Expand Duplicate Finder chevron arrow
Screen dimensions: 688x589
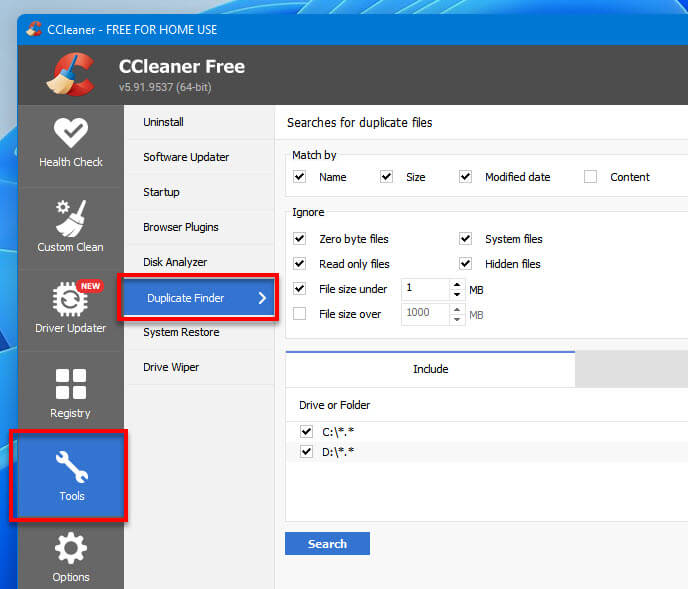[262, 298]
